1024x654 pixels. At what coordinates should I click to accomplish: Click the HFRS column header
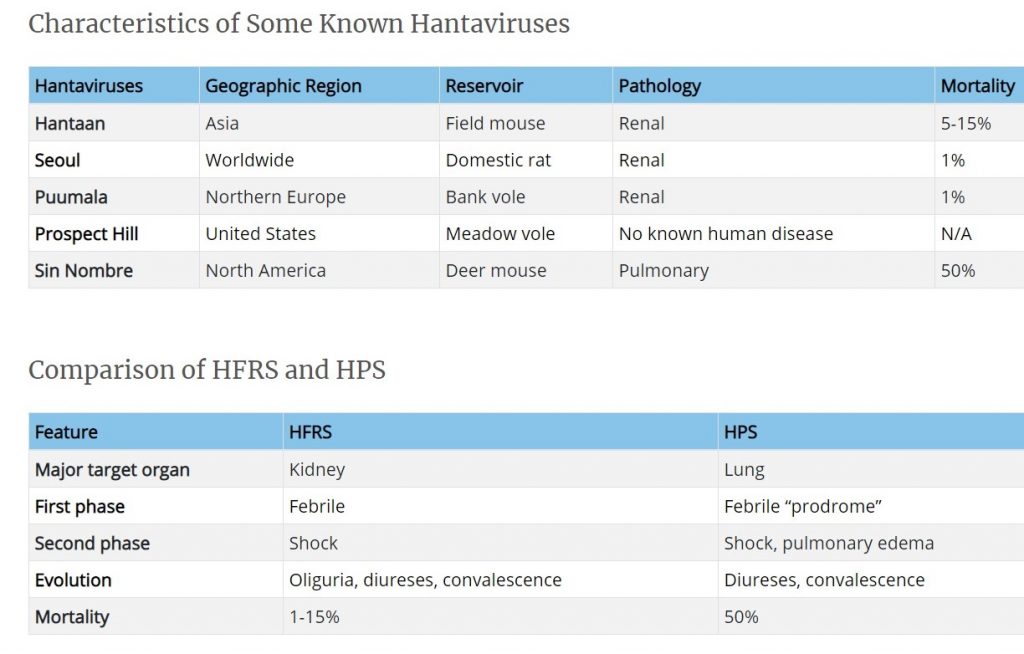click(310, 433)
